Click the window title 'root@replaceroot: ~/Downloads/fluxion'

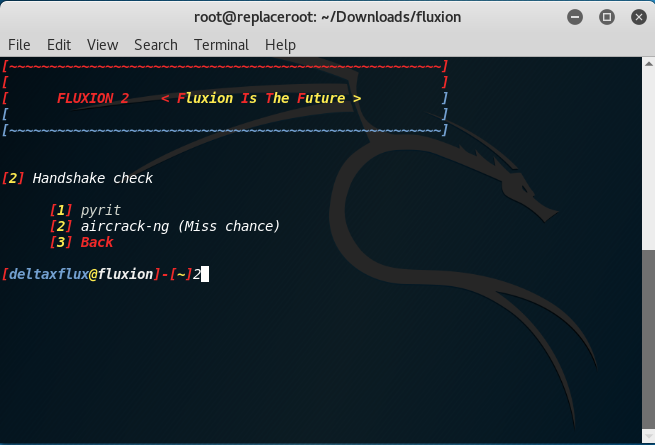(328, 17)
